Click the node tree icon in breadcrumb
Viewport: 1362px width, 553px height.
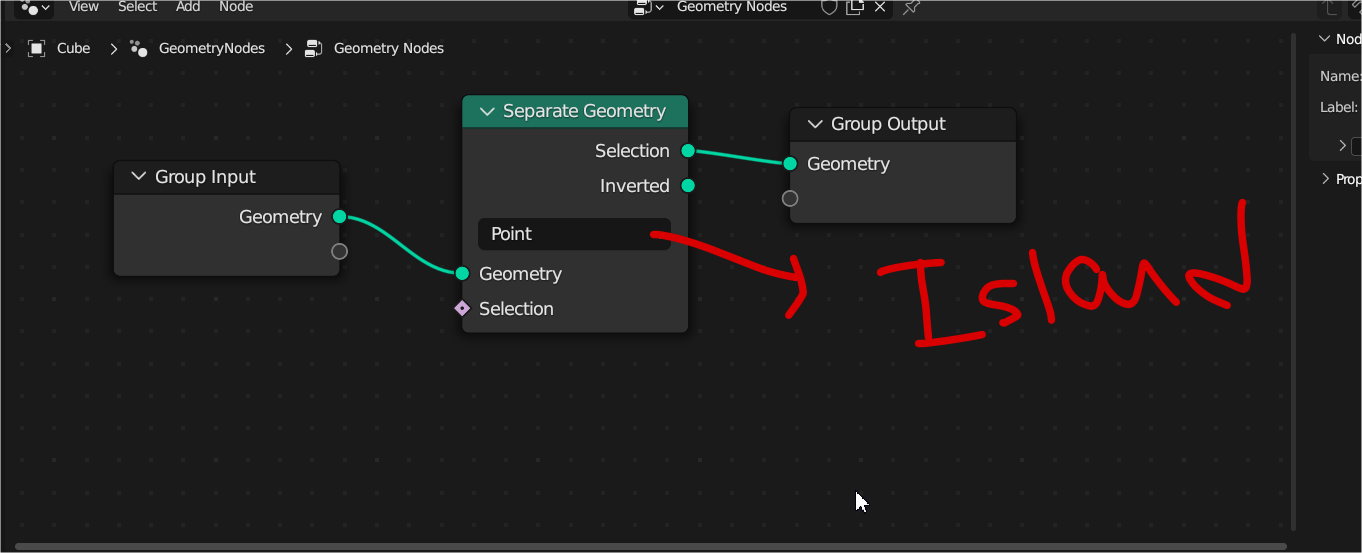pyautogui.click(x=314, y=48)
